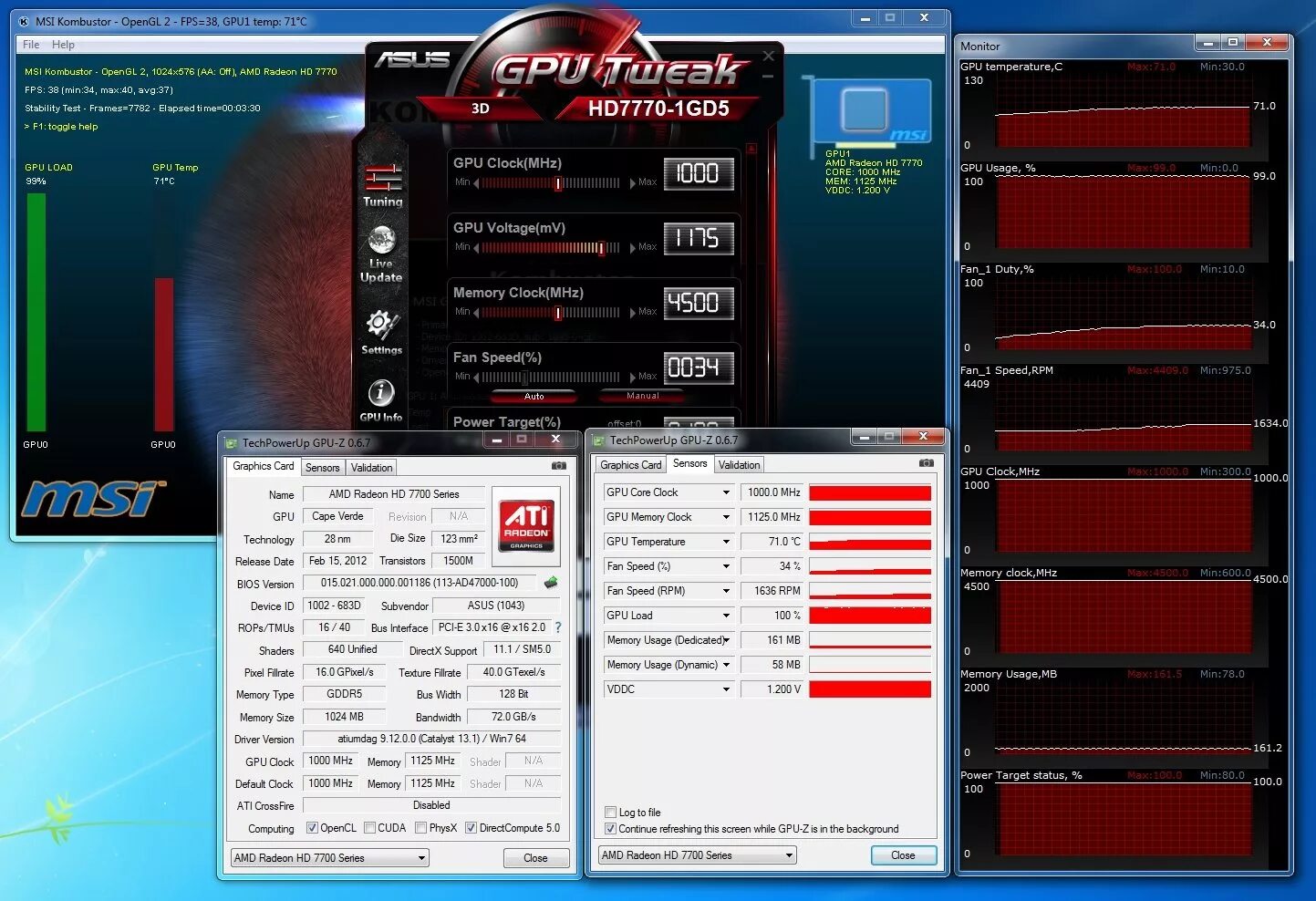Adjust the GPU Voltage slider handle
Viewport: 1316px width, 901px height.
tap(602, 248)
